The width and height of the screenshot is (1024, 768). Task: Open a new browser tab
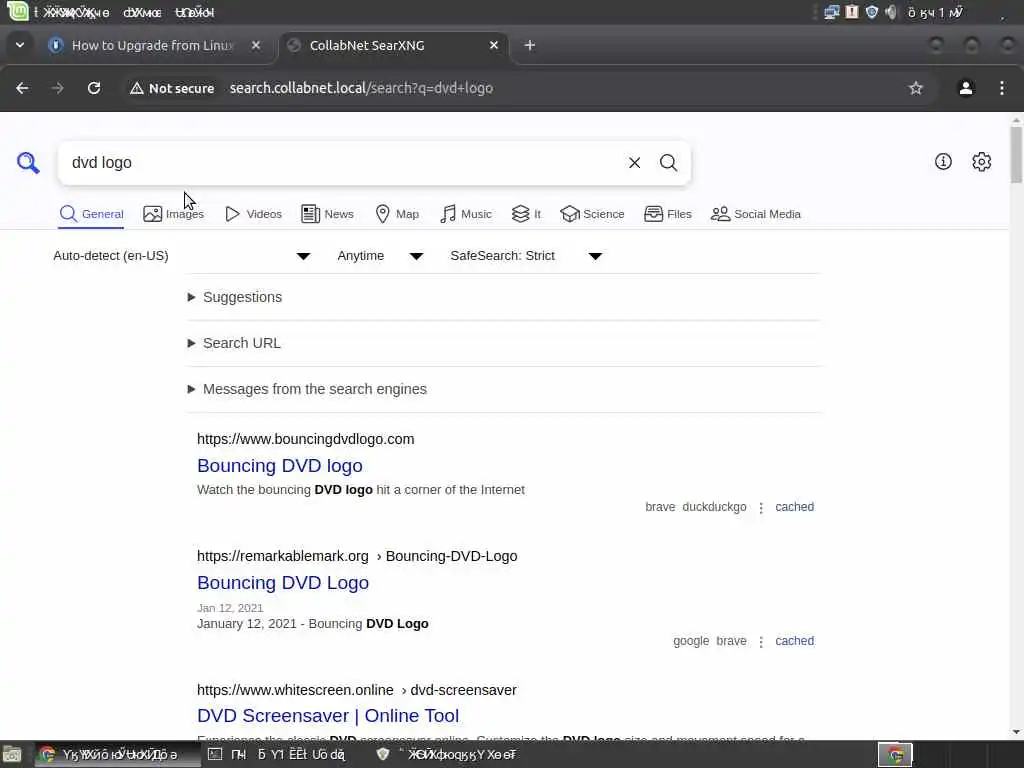[x=530, y=45]
